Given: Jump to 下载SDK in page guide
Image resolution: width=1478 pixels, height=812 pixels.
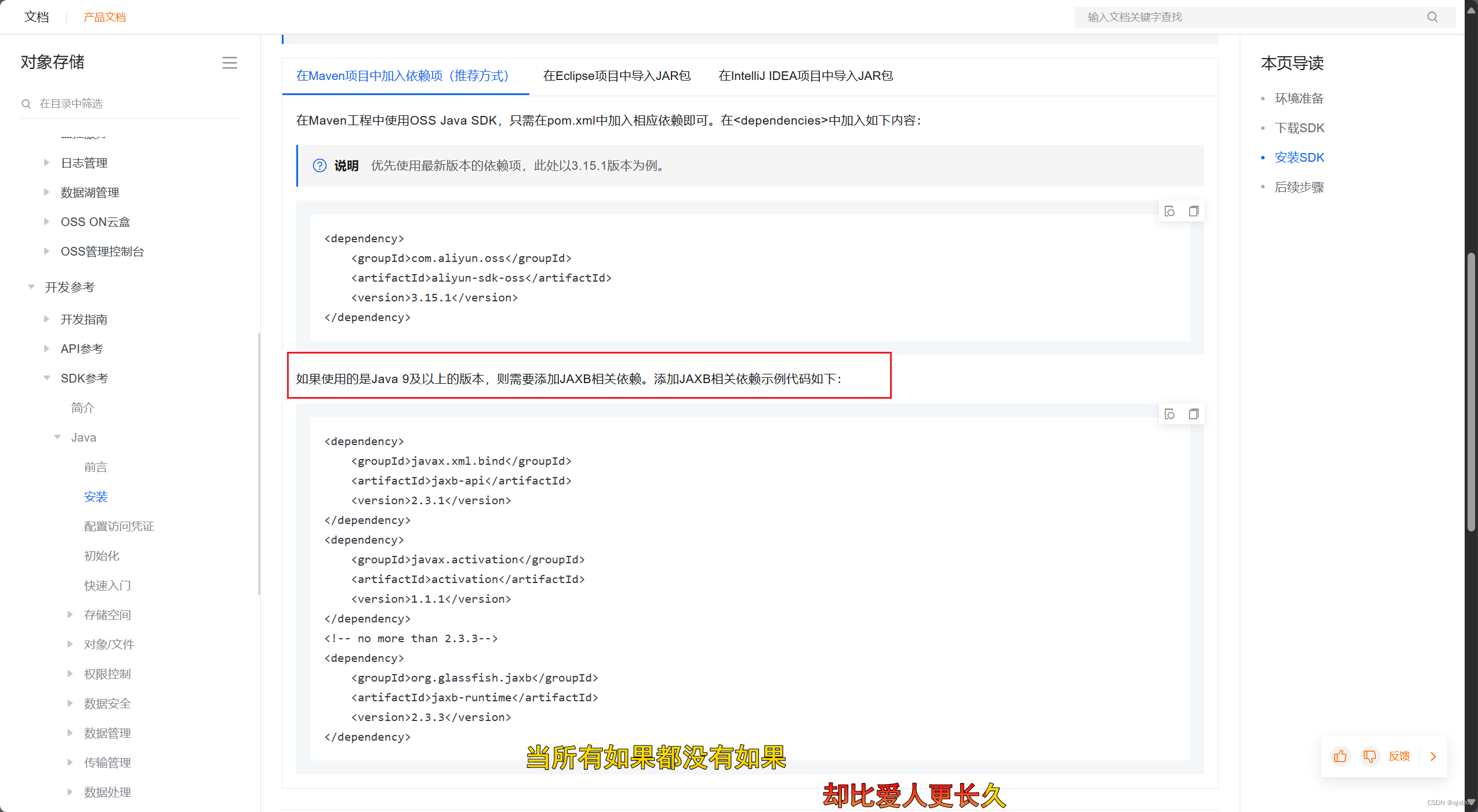Looking at the screenshot, I should pyautogui.click(x=1299, y=128).
